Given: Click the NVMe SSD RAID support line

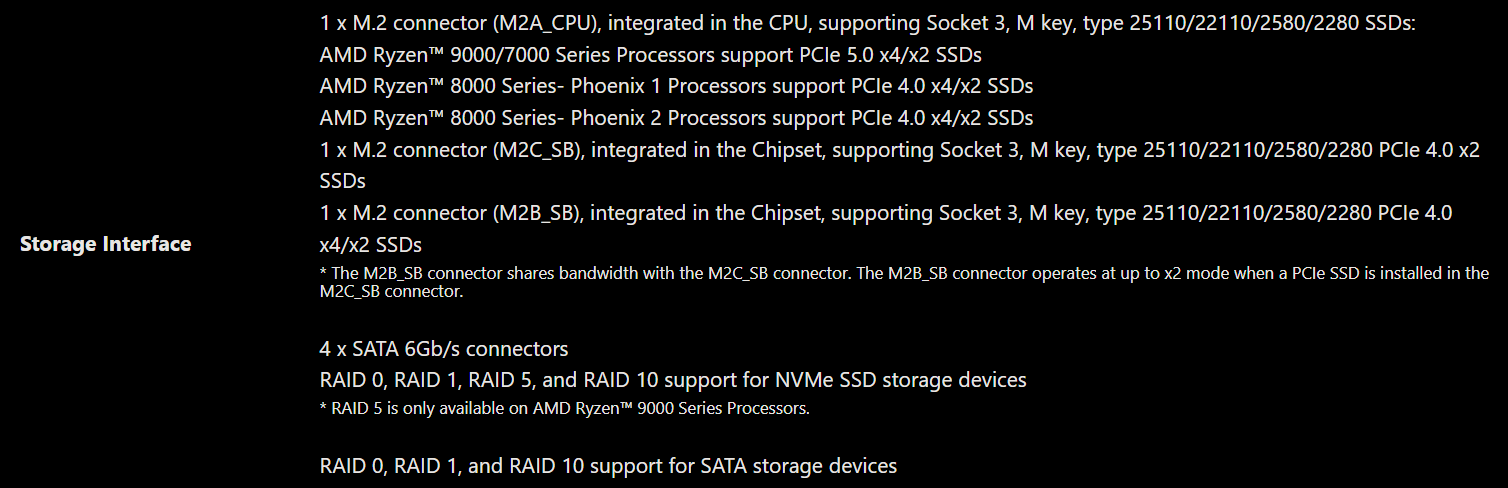Looking at the screenshot, I should pyautogui.click(x=673, y=380).
